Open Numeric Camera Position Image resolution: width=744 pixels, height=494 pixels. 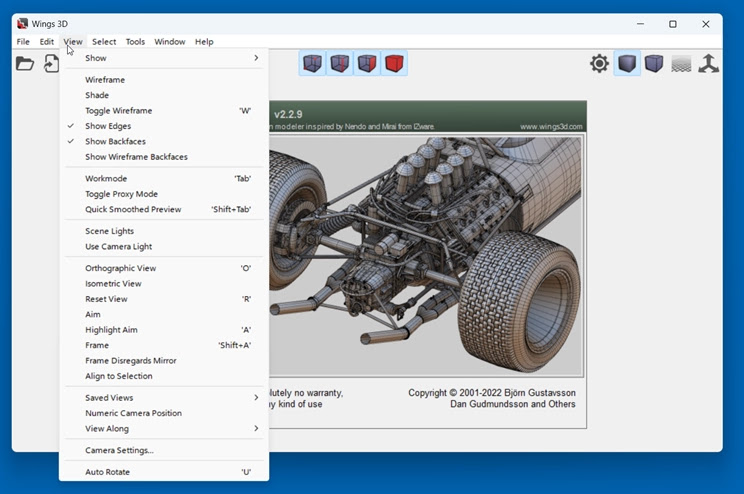click(164, 413)
